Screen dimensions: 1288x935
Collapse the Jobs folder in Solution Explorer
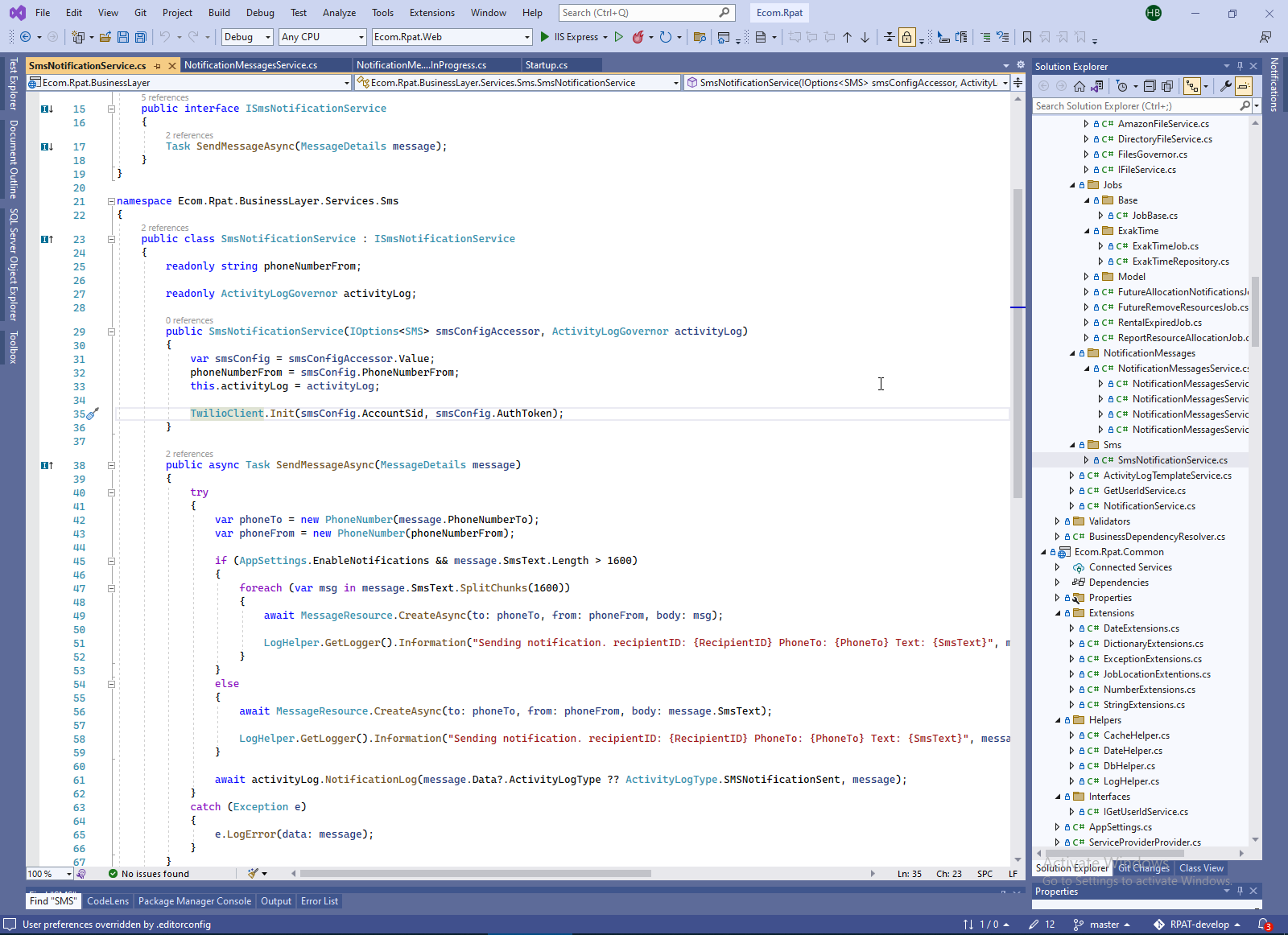1072,185
